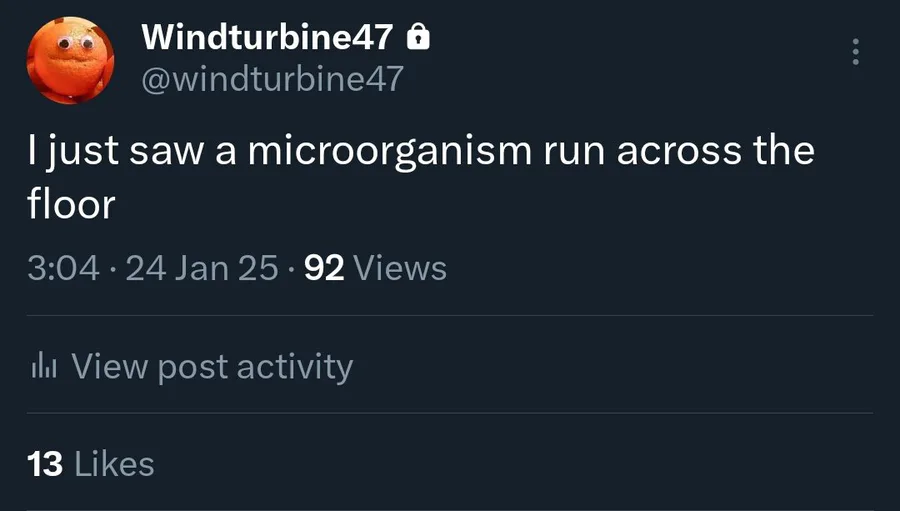
Task: Click the divider line above 13 Likes
Action: 450,413
